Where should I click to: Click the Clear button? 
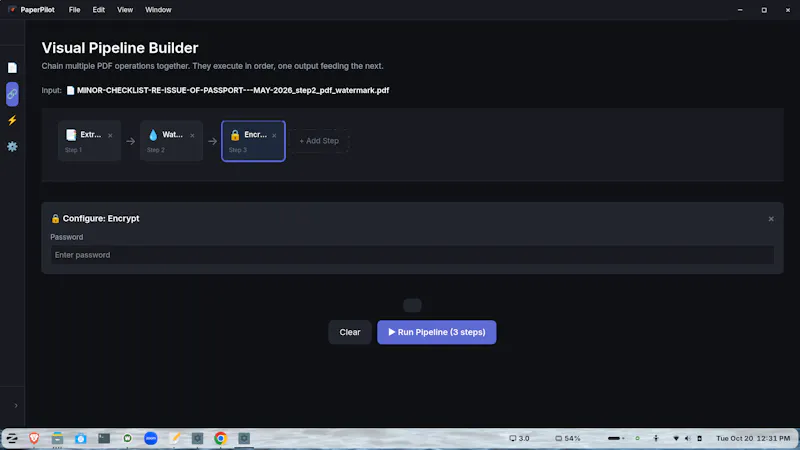[350, 332]
